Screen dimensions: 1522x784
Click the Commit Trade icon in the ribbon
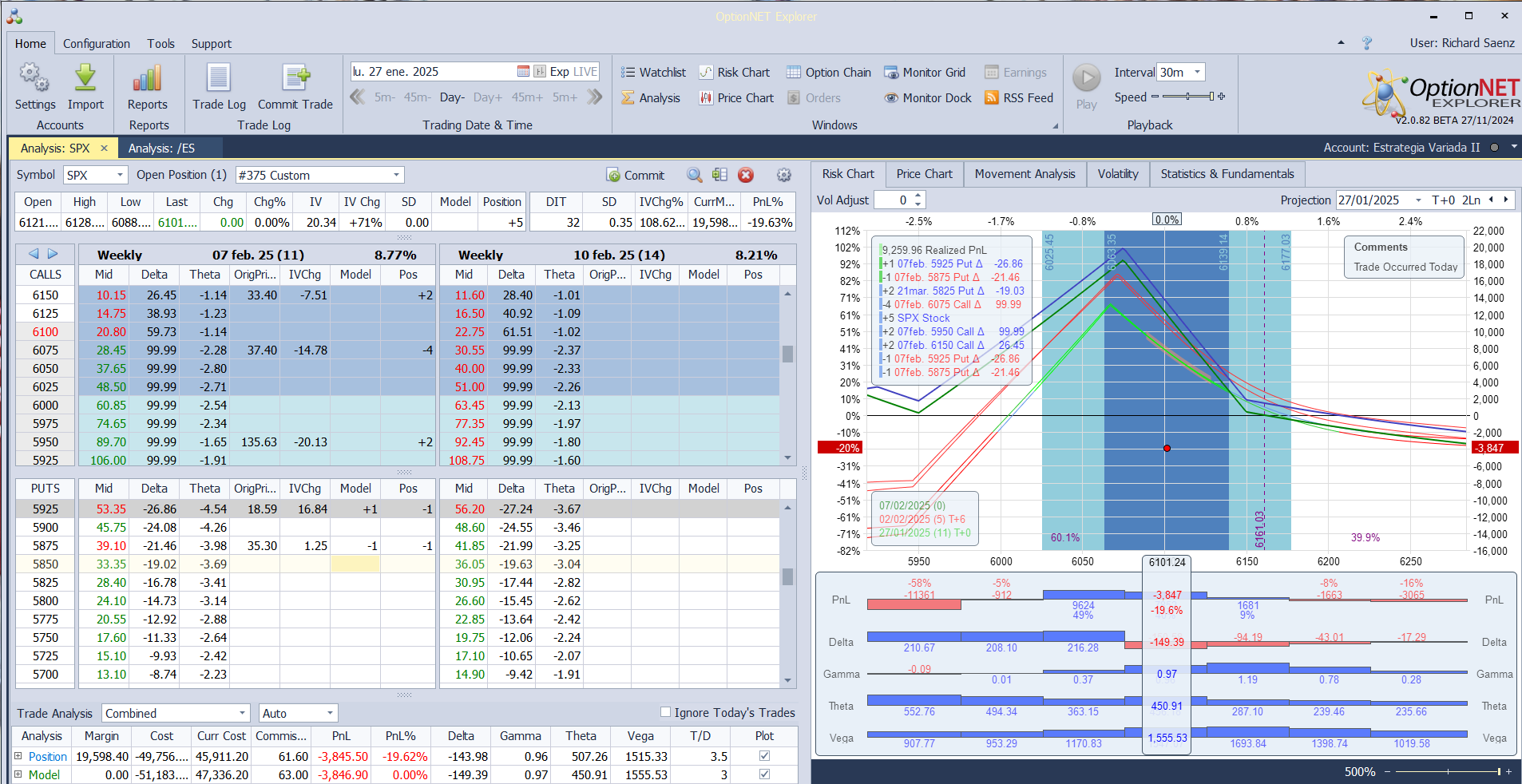point(295,78)
